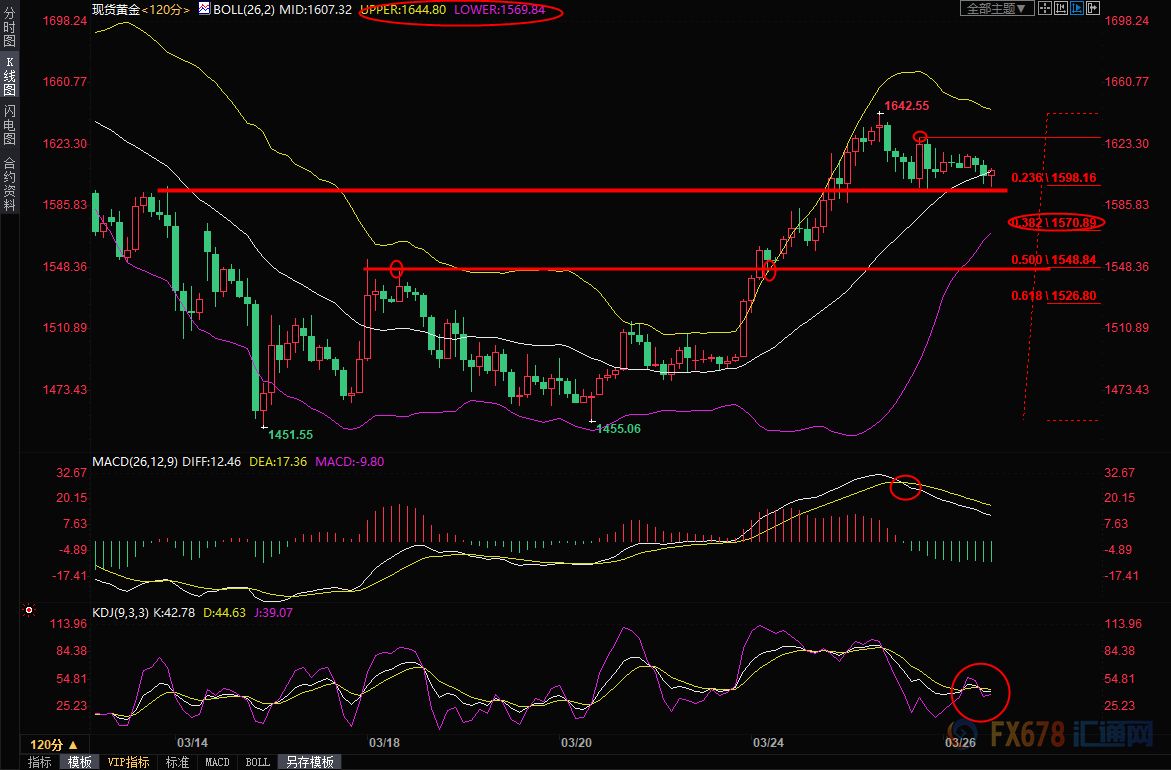Apply the 标准 template
The image size is (1171, 770).
177,762
